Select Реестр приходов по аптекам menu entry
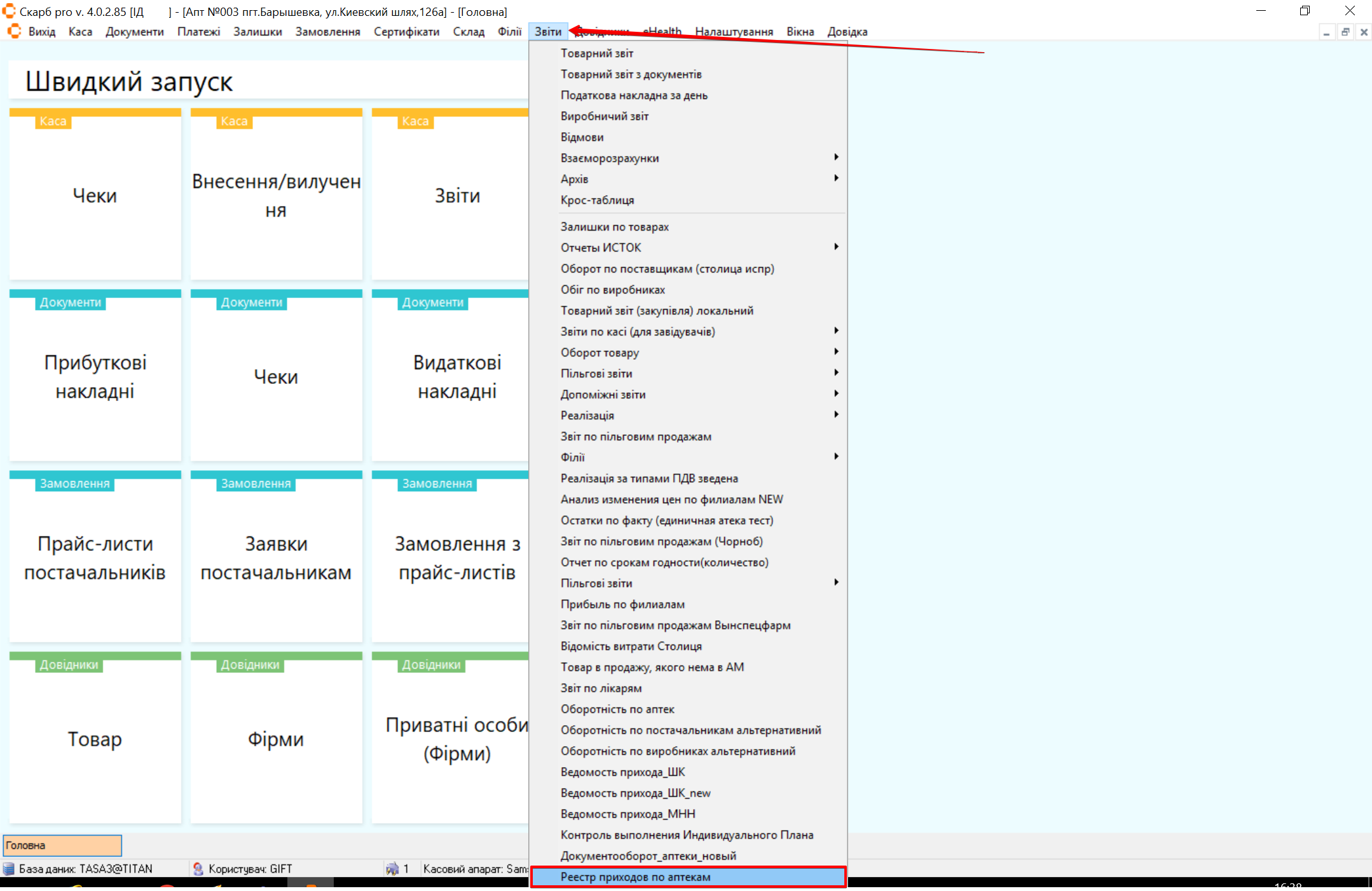This screenshot has width=1372, height=891. [x=636, y=877]
